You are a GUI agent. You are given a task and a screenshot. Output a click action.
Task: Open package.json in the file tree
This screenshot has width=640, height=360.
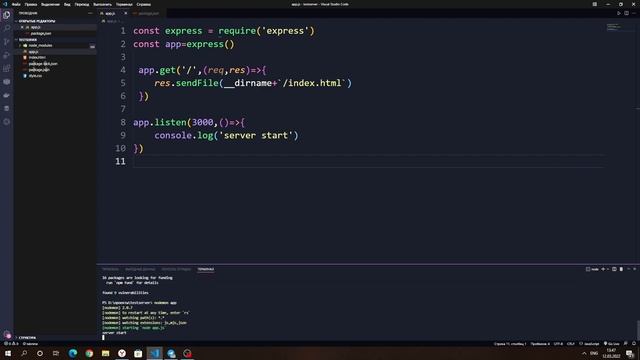[56, 70]
